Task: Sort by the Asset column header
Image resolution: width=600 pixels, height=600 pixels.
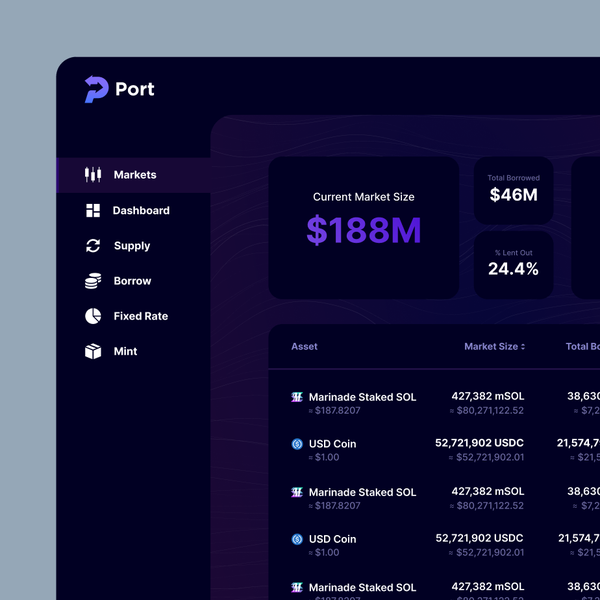Action: (304, 347)
